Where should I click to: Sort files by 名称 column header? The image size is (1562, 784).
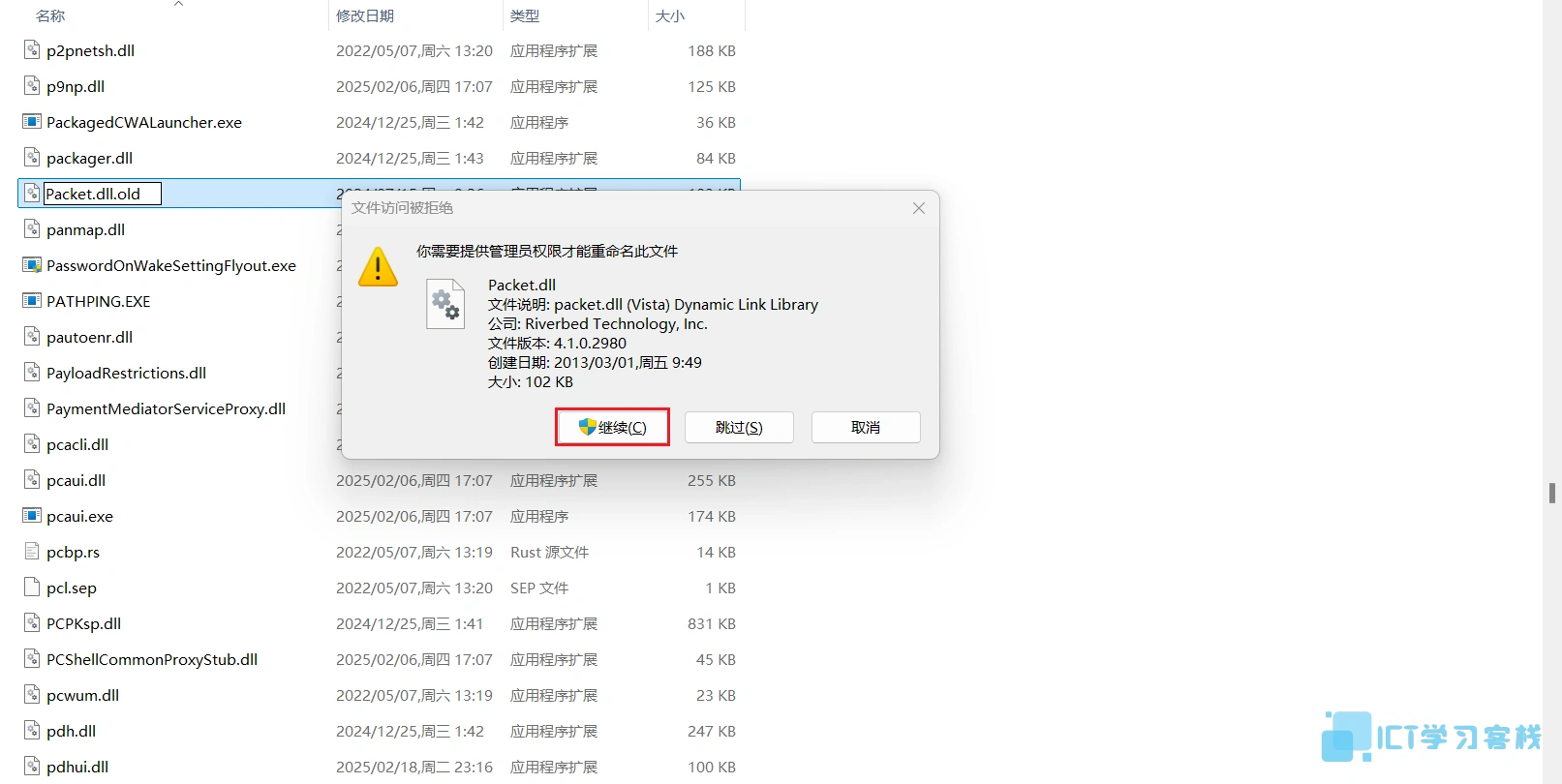(x=50, y=15)
